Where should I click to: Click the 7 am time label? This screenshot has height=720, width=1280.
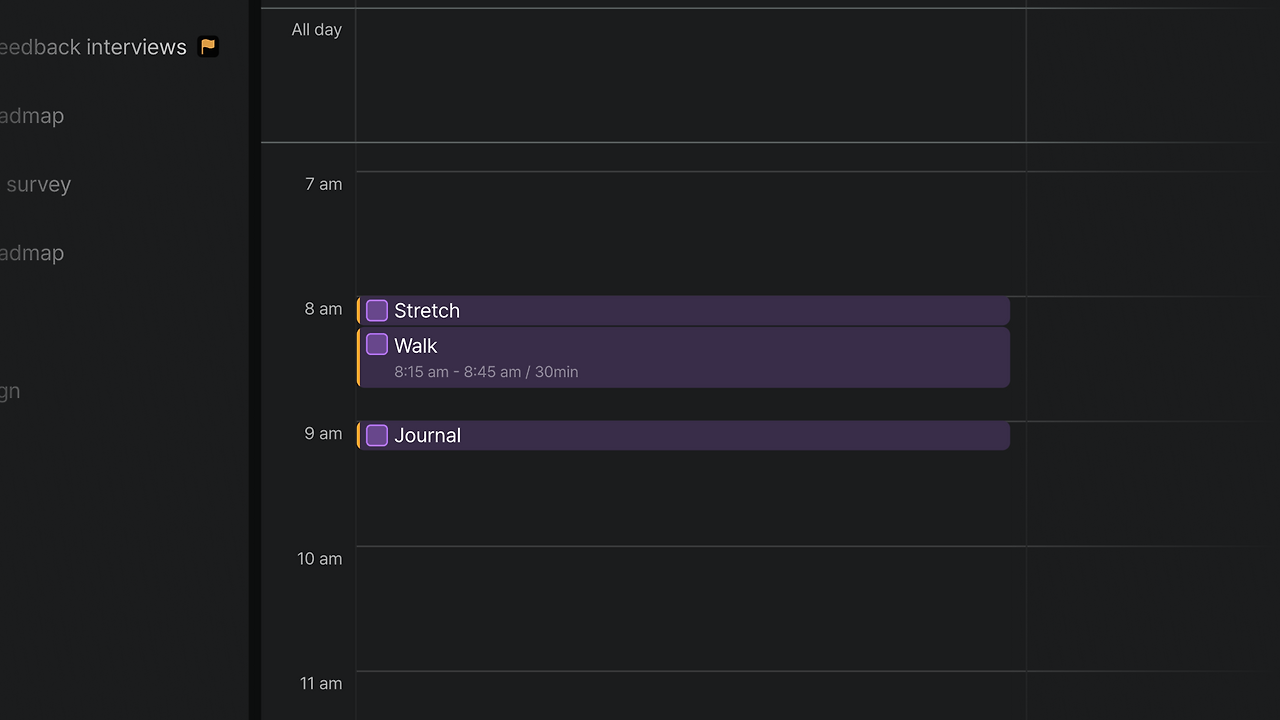point(323,184)
